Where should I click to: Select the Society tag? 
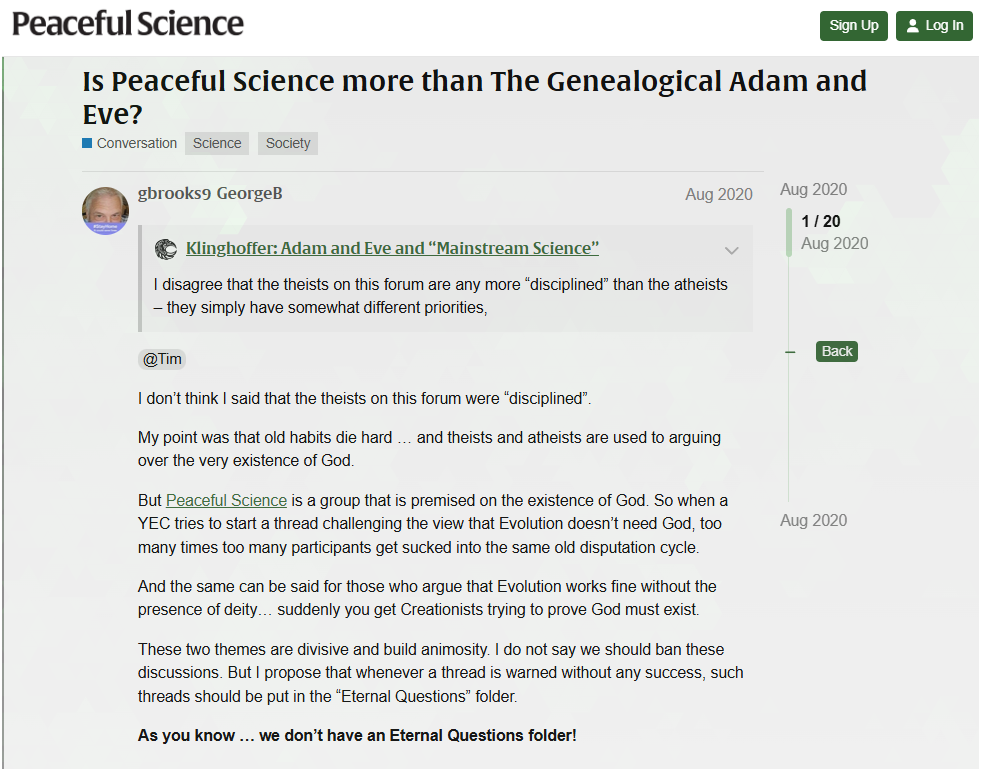click(x=288, y=143)
